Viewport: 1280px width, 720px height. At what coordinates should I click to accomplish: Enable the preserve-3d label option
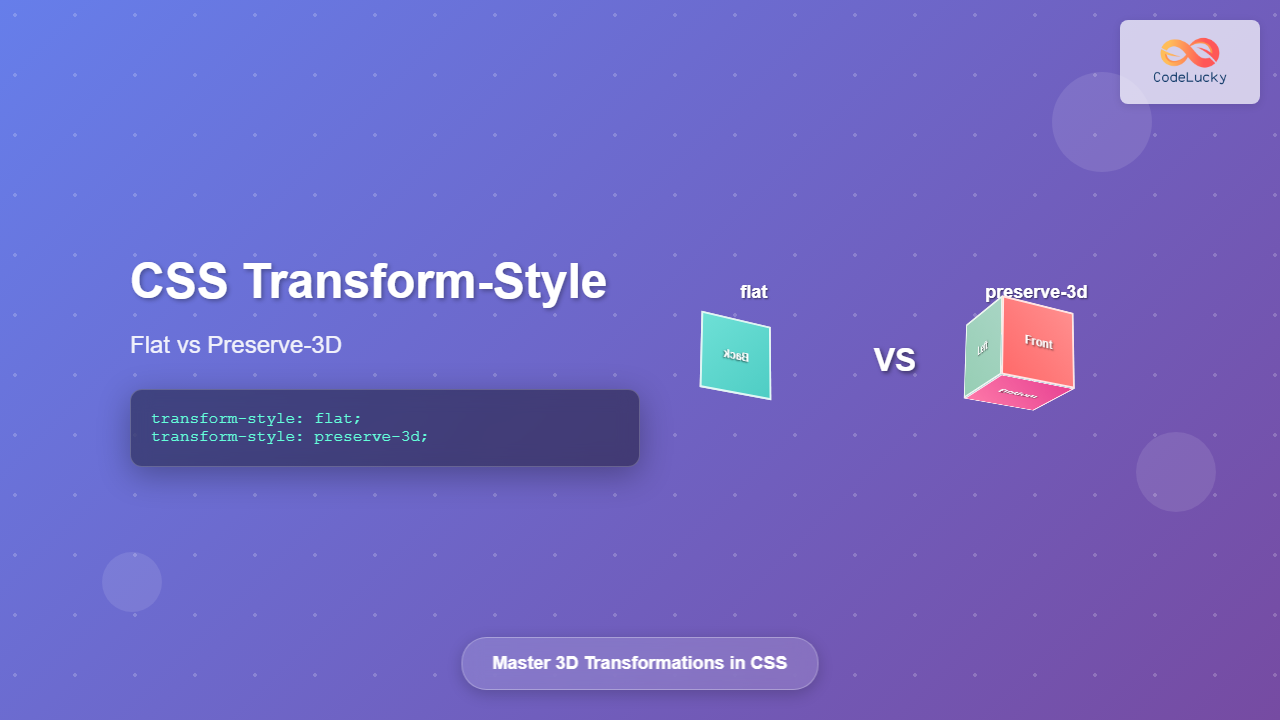coord(1036,292)
